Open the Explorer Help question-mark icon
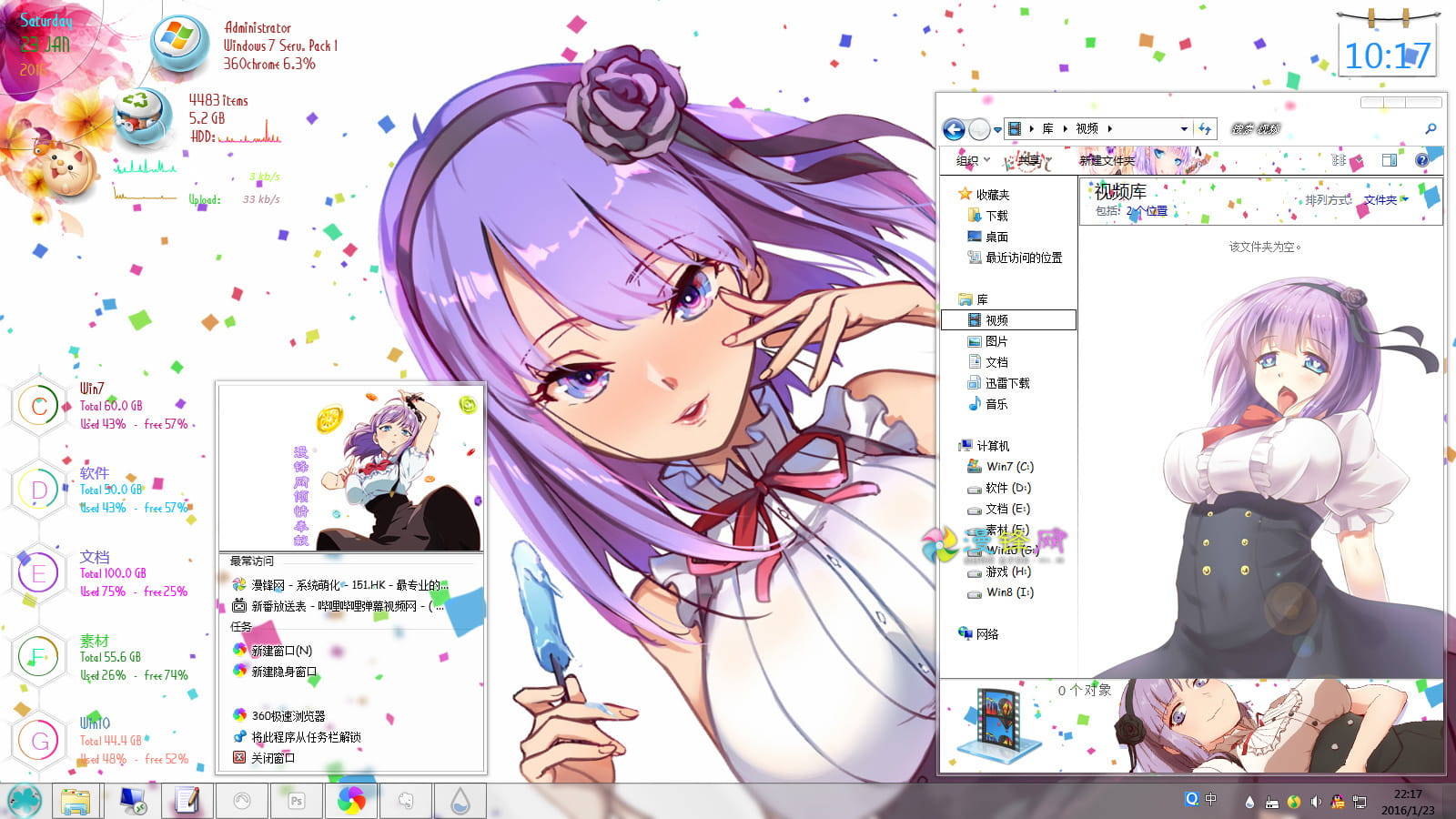This screenshot has width=1456, height=819. 1421,159
